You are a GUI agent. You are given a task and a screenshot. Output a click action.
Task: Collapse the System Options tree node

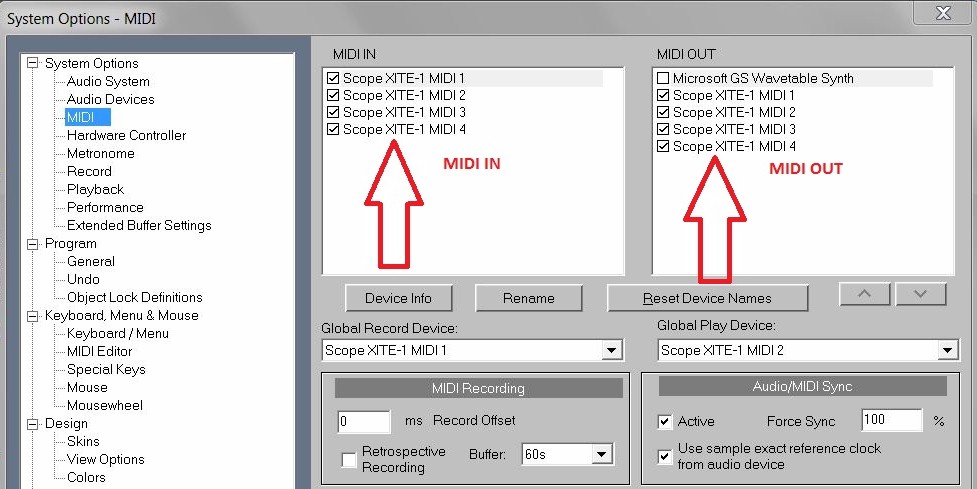coord(32,63)
